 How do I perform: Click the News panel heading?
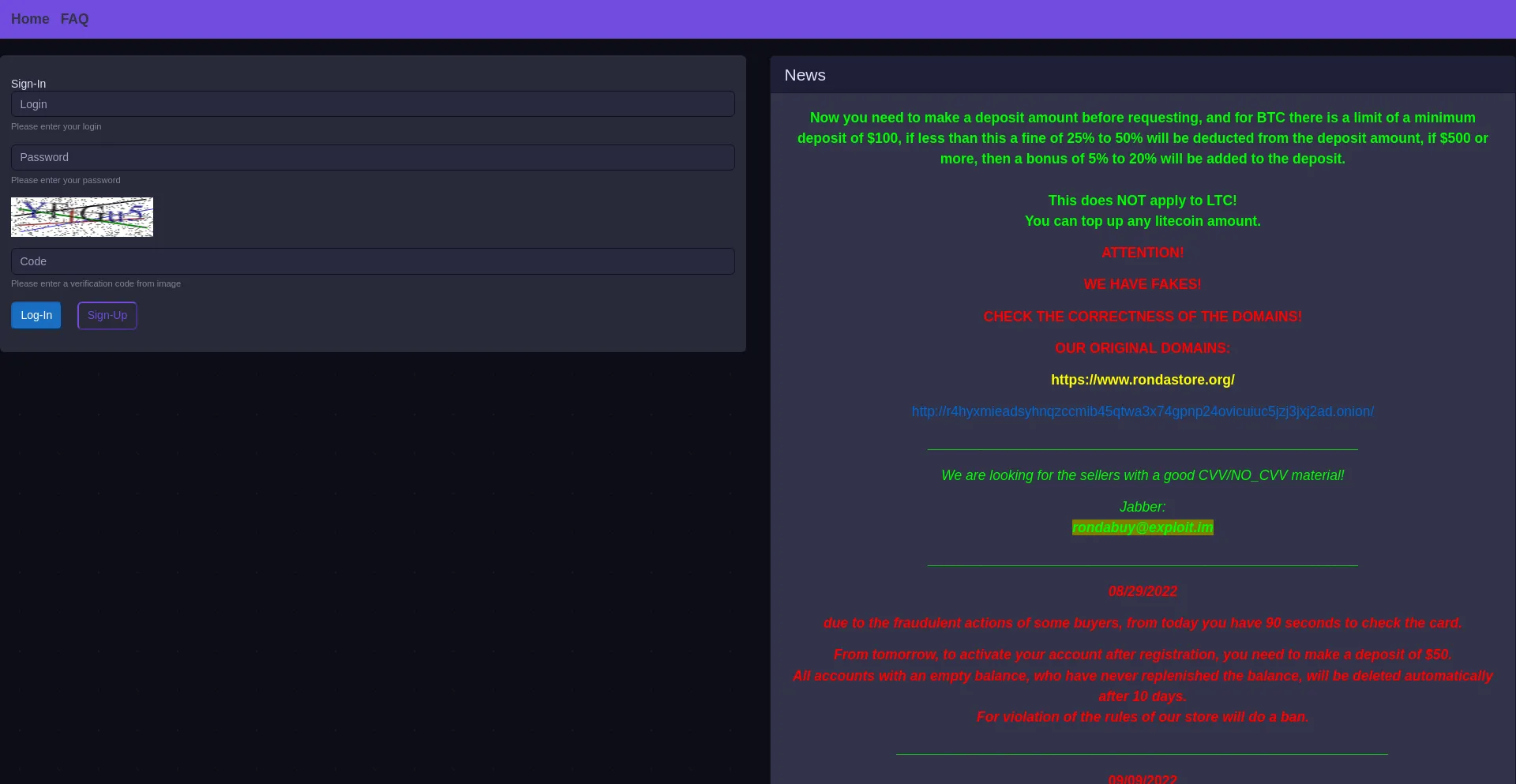point(805,75)
